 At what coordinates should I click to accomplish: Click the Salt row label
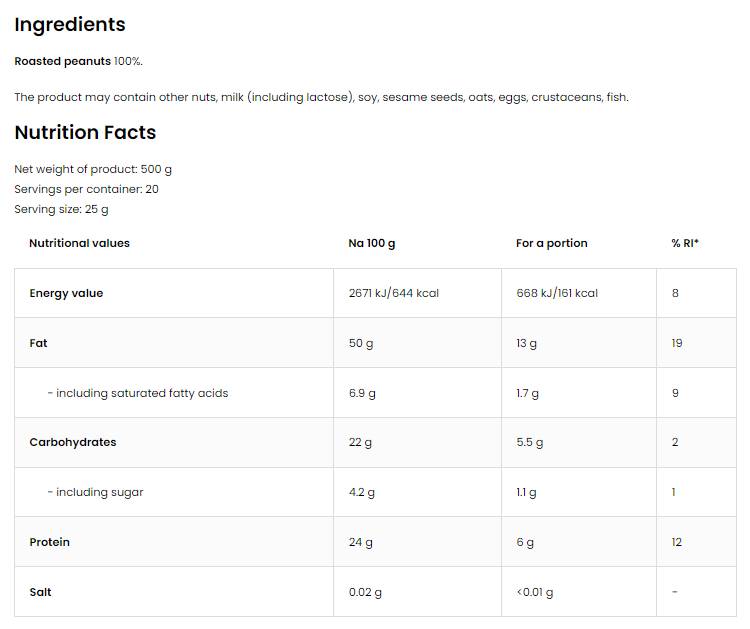40,592
